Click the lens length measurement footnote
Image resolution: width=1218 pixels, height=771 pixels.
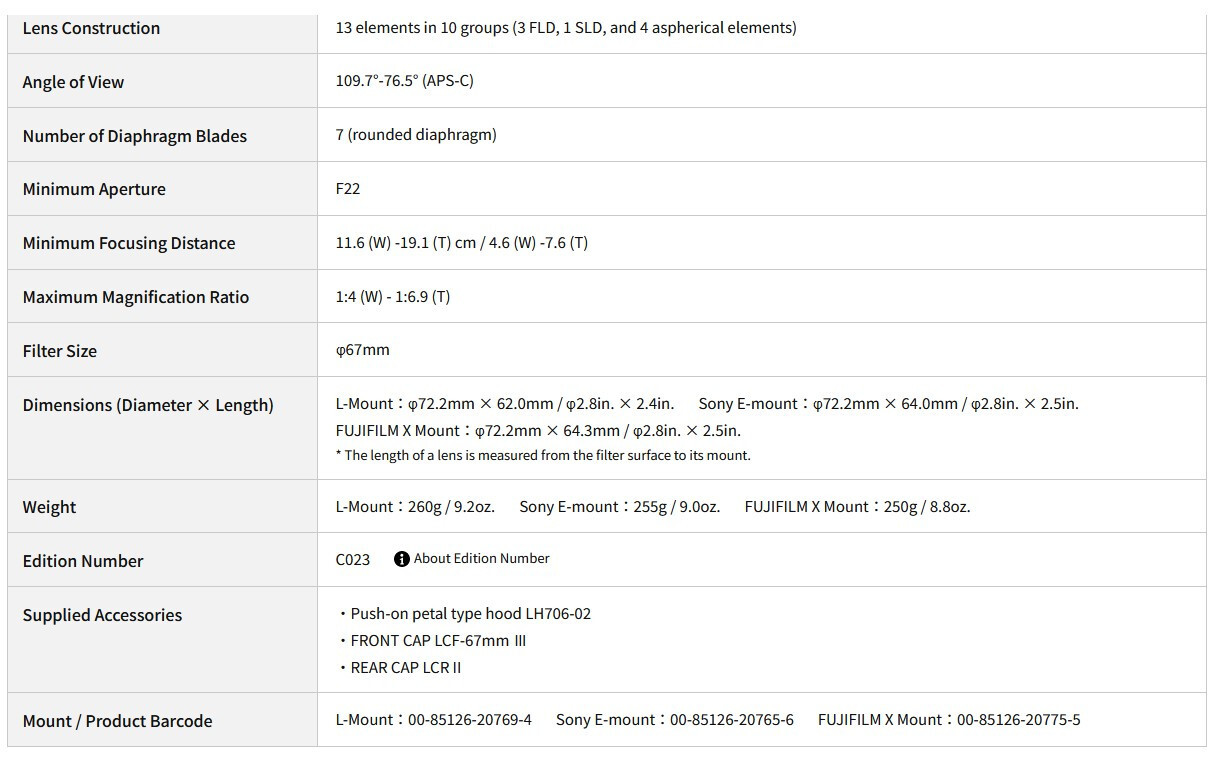[543, 455]
